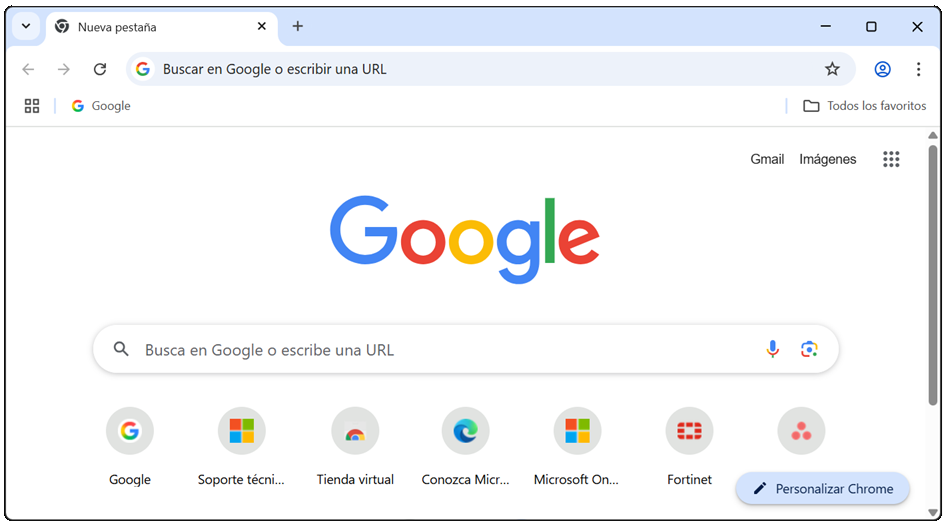The width and height of the screenshot is (945, 525).
Task: Close the Chrome window
Action: click(x=917, y=27)
